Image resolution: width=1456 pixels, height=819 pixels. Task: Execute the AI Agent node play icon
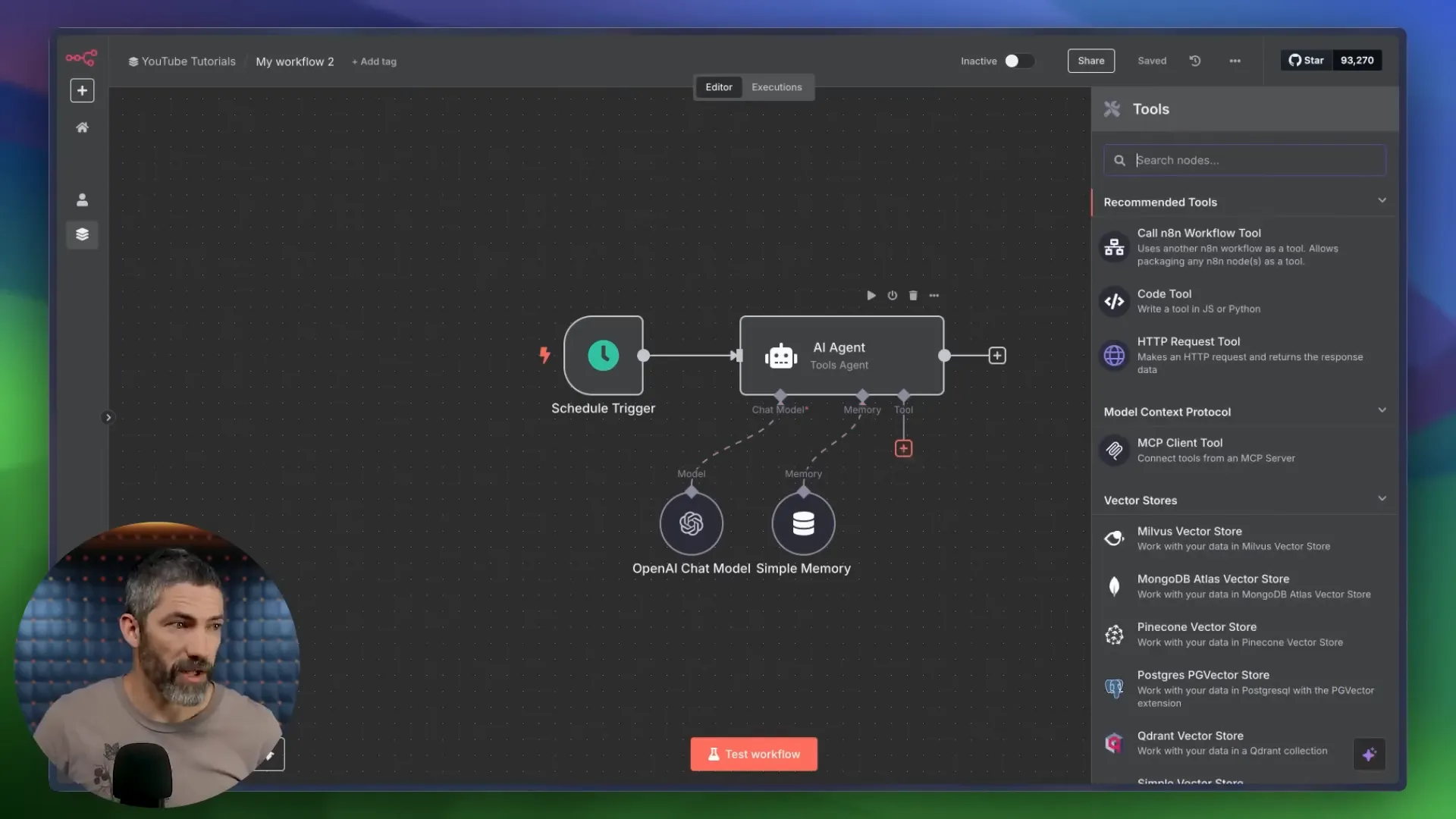coord(871,295)
